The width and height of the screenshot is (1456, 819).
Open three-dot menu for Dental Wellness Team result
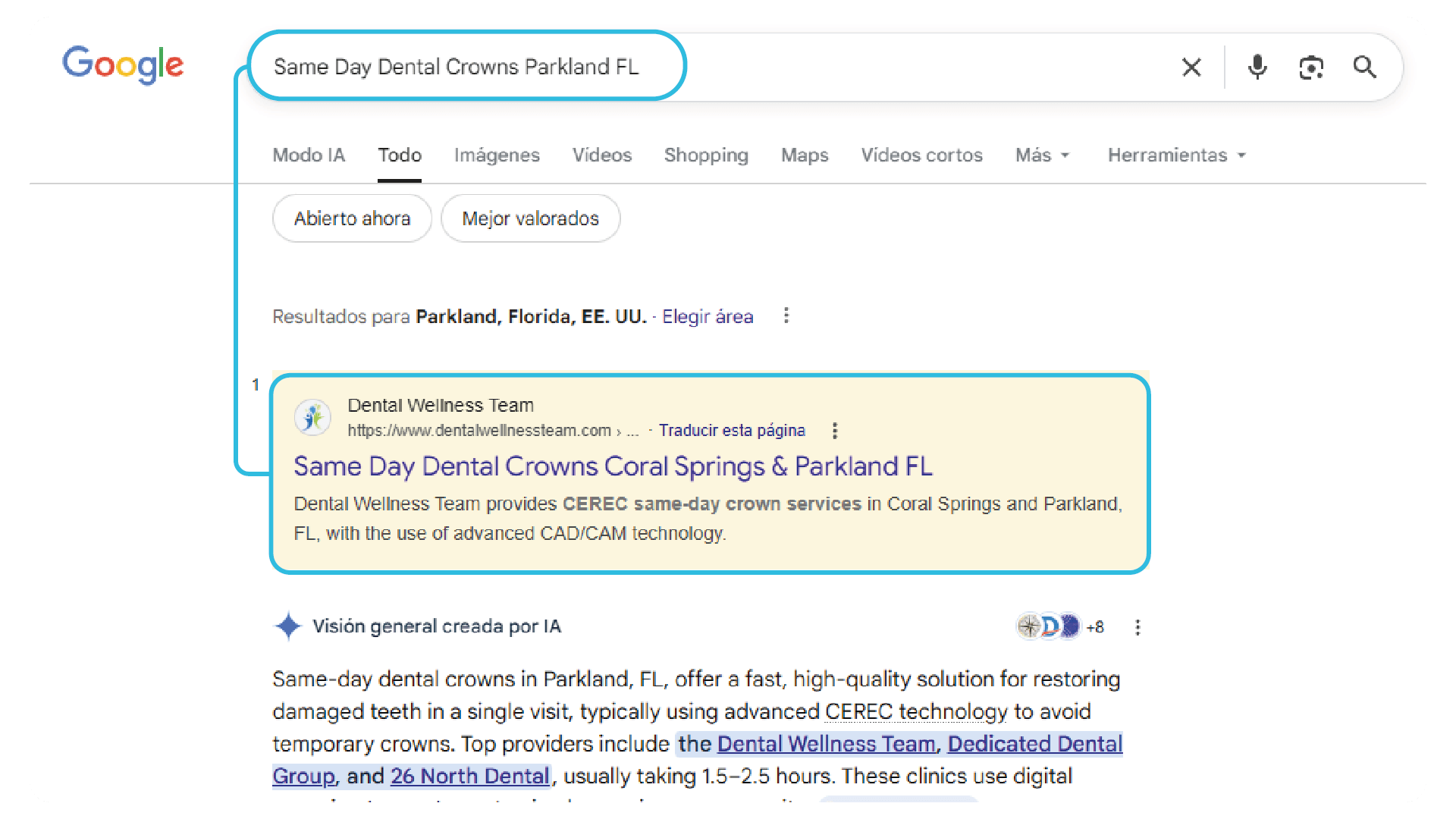point(835,431)
